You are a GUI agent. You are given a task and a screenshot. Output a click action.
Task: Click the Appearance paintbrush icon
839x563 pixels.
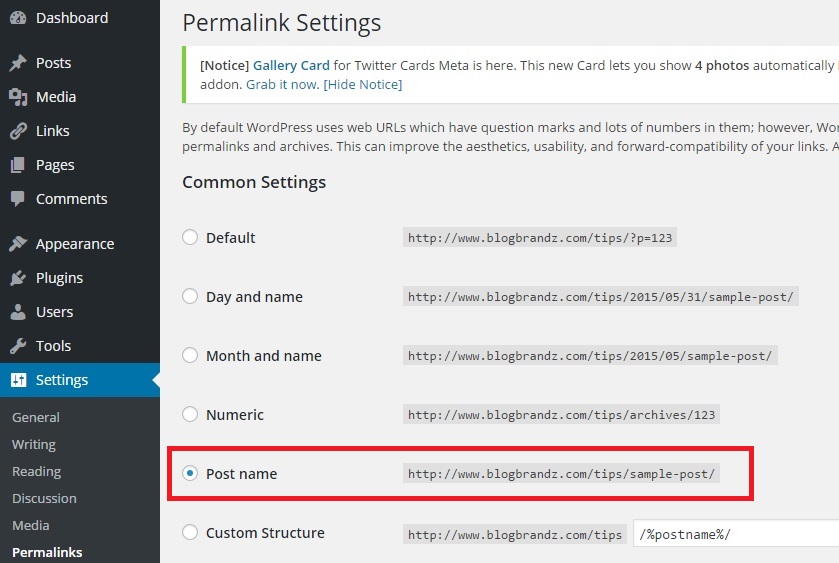(18, 244)
